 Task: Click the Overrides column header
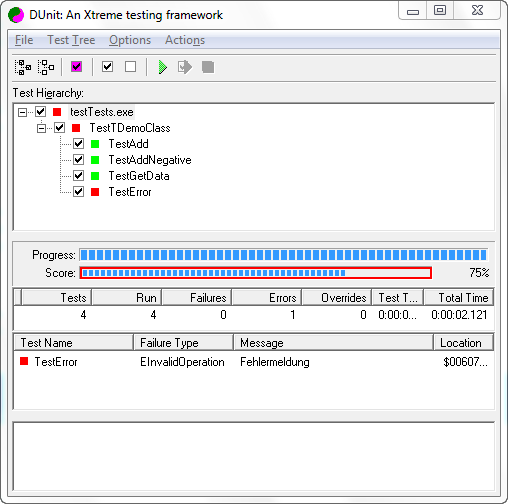point(337,297)
